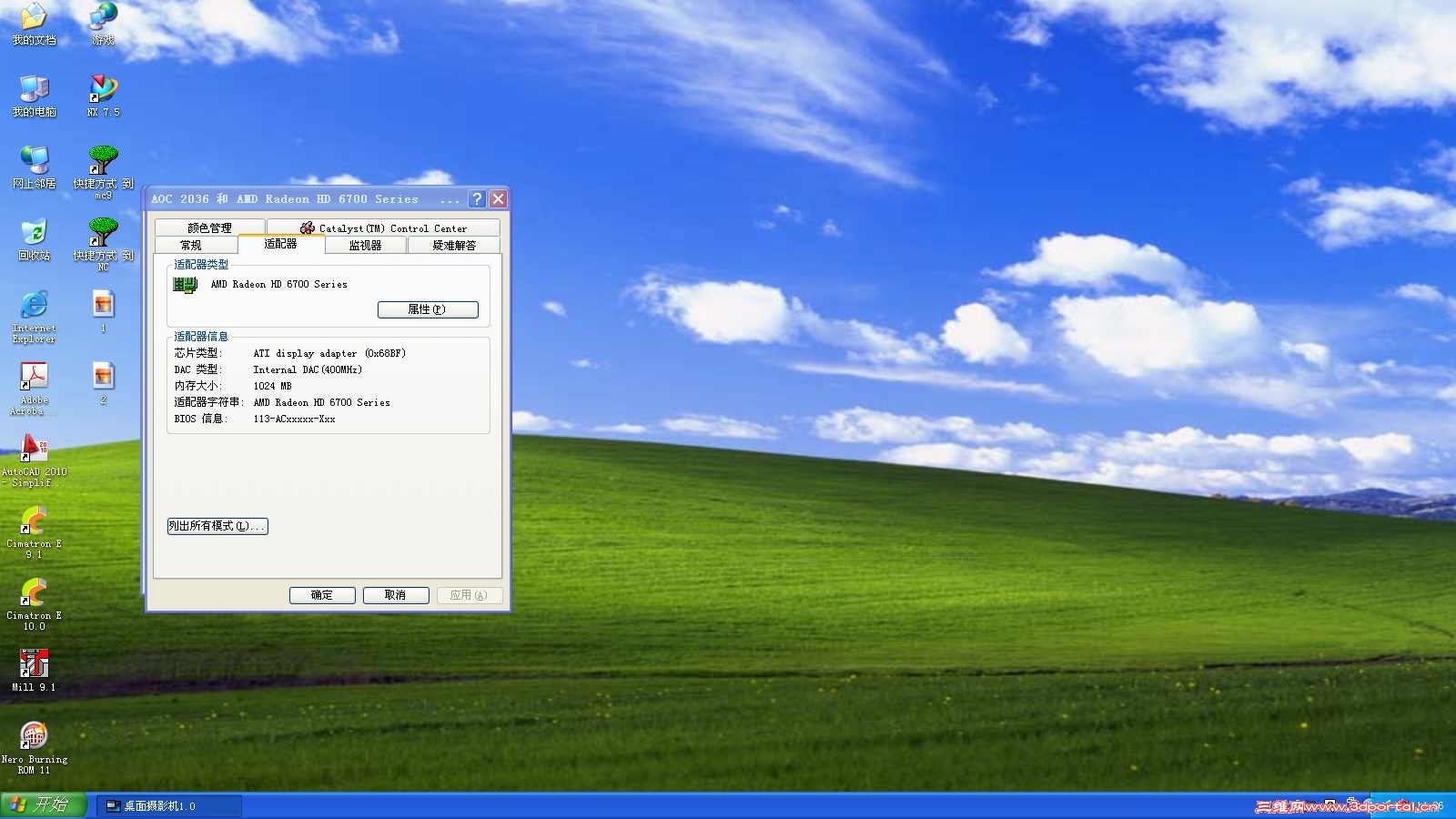Image resolution: width=1456 pixels, height=819 pixels.
Task: Click the memory size value 1024 MB
Action: 272,386
